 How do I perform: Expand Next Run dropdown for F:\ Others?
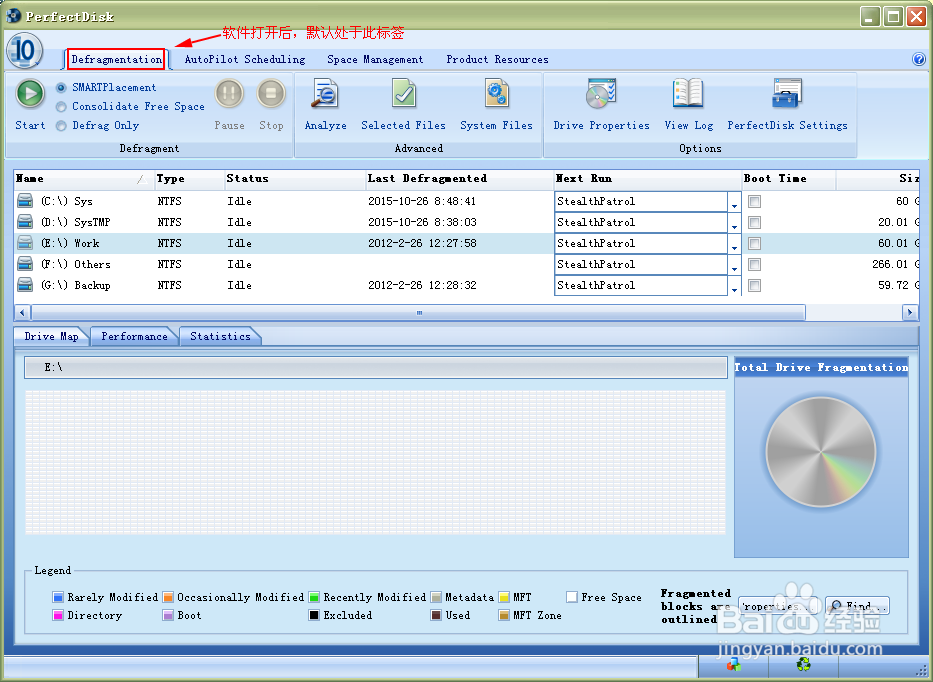(x=734, y=264)
